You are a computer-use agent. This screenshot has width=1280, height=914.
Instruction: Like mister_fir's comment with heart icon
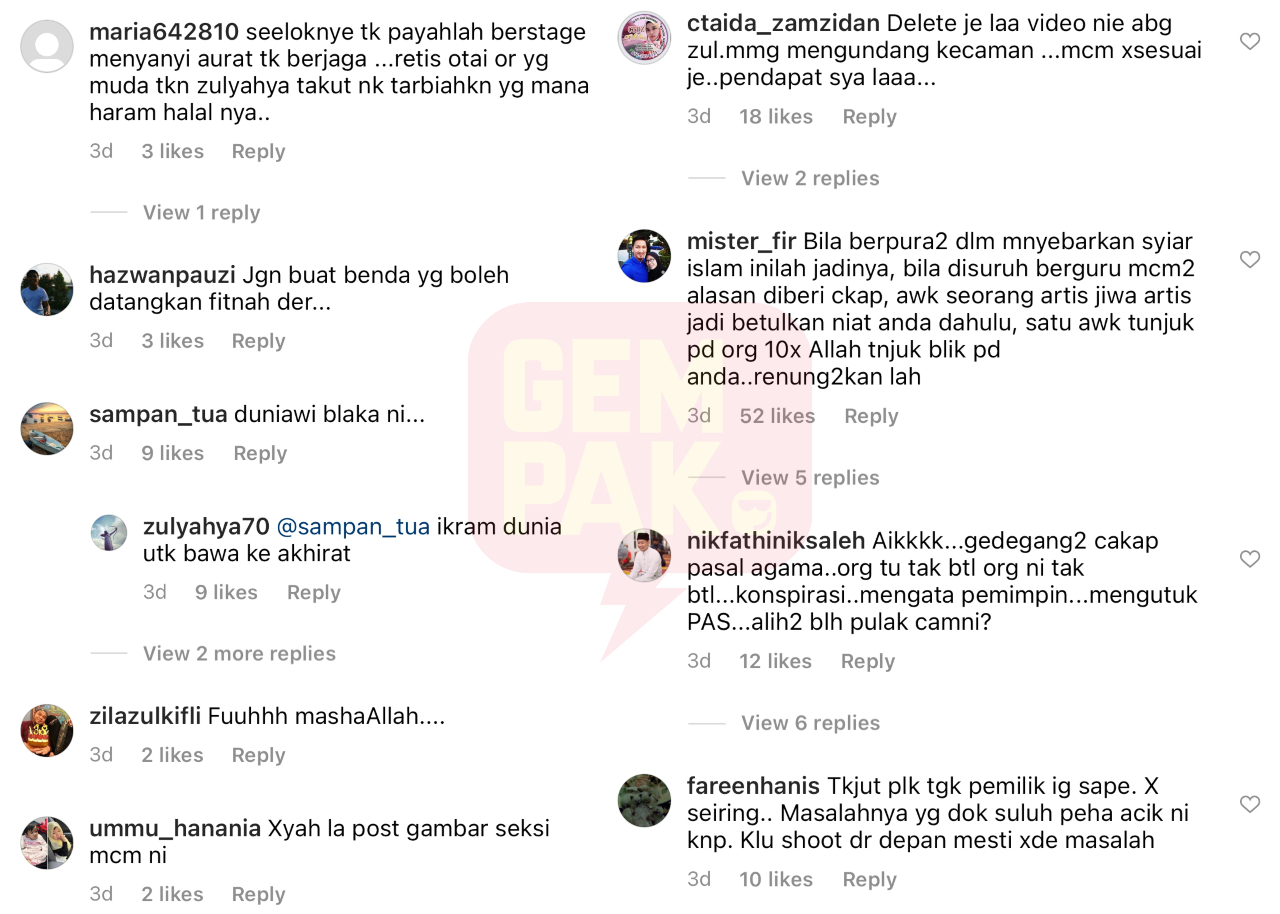(1249, 260)
